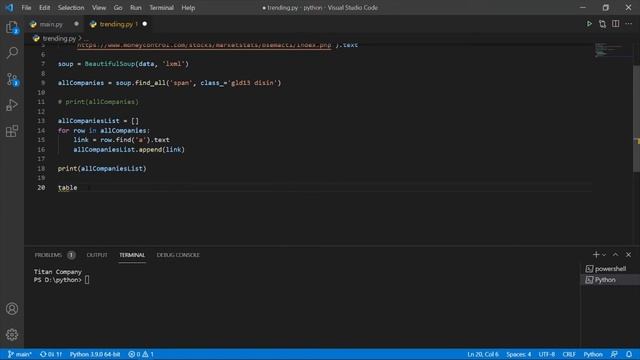
Task: Open the Source Control view
Action: (x=12, y=79)
